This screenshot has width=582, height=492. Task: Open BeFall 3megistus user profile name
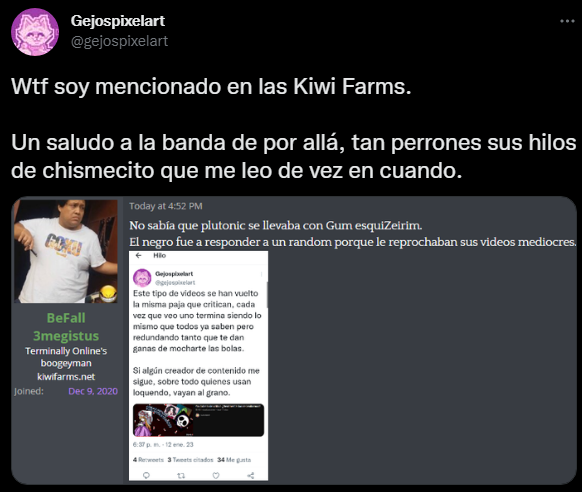[x=66, y=327]
